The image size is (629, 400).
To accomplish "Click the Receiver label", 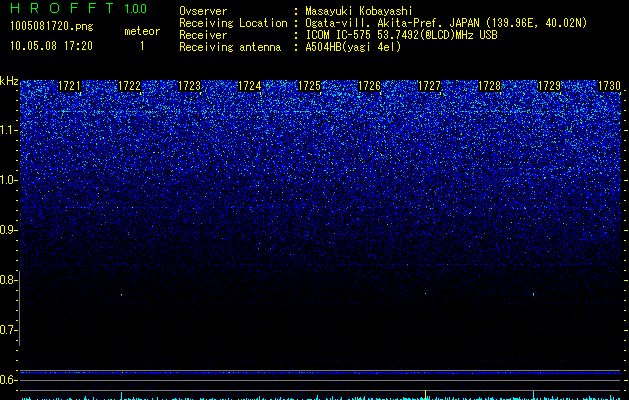I will pyautogui.click(x=203, y=35).
